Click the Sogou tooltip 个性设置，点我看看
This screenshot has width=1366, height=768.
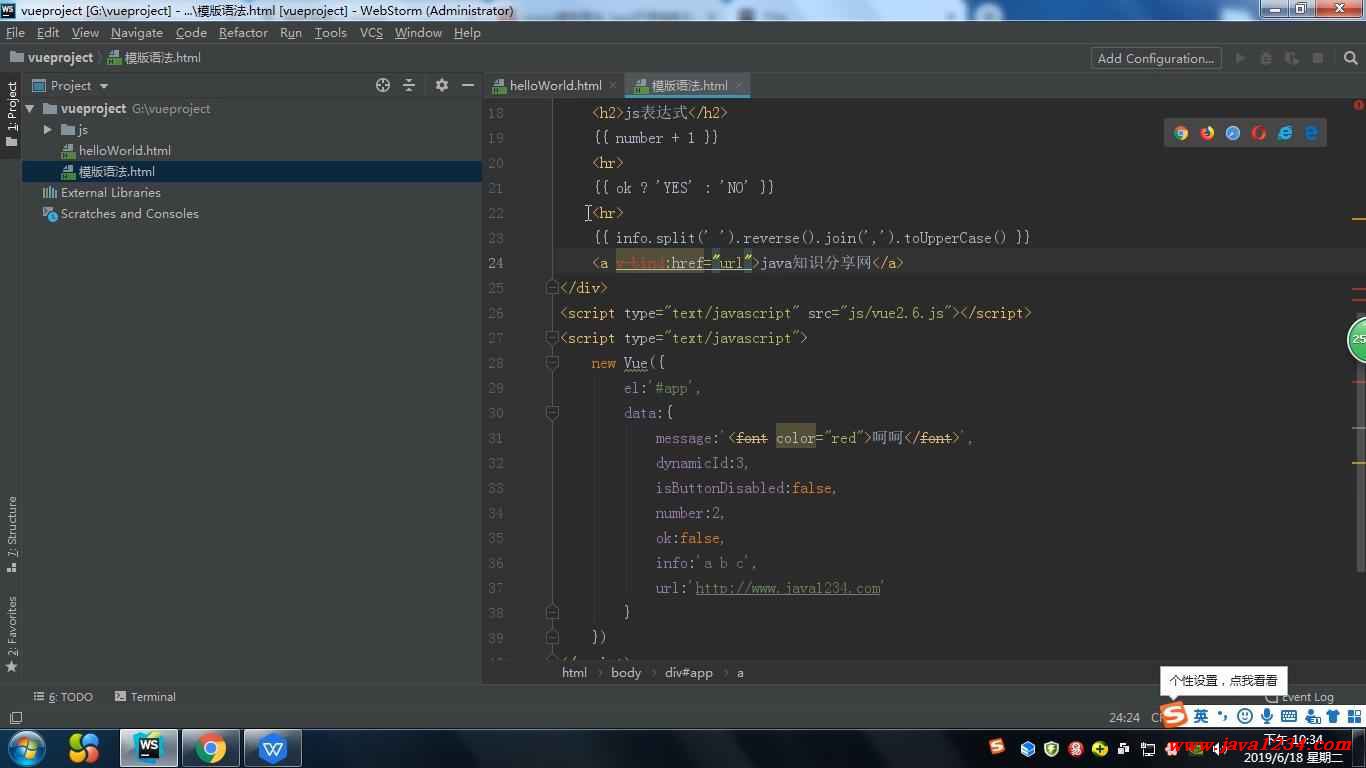[1223, 680]
